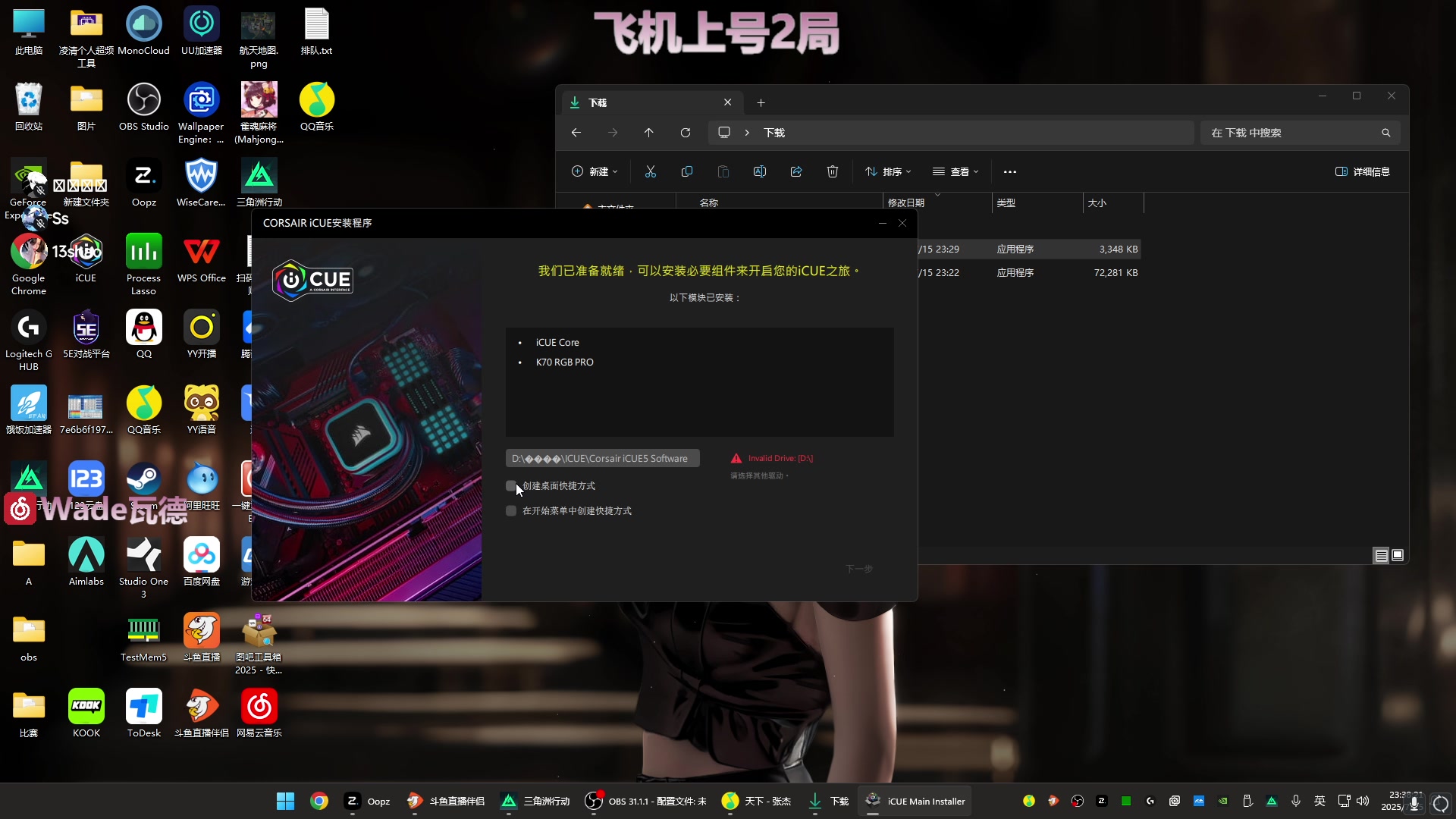This screenshot has width=1456, height=819.
Task: Close the Downloads explorer tab
Action: pos(728,102)
